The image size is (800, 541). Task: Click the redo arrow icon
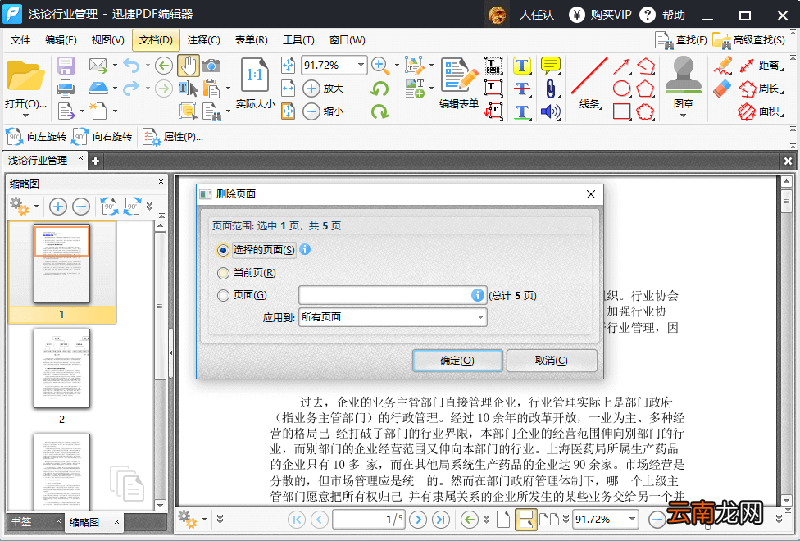131,88
